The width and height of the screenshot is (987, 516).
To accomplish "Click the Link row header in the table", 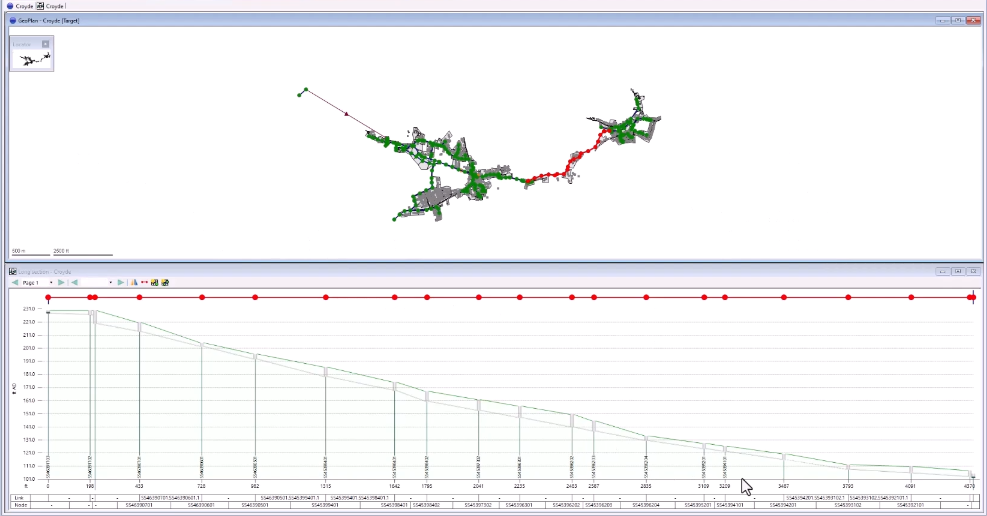I will 19,498.
